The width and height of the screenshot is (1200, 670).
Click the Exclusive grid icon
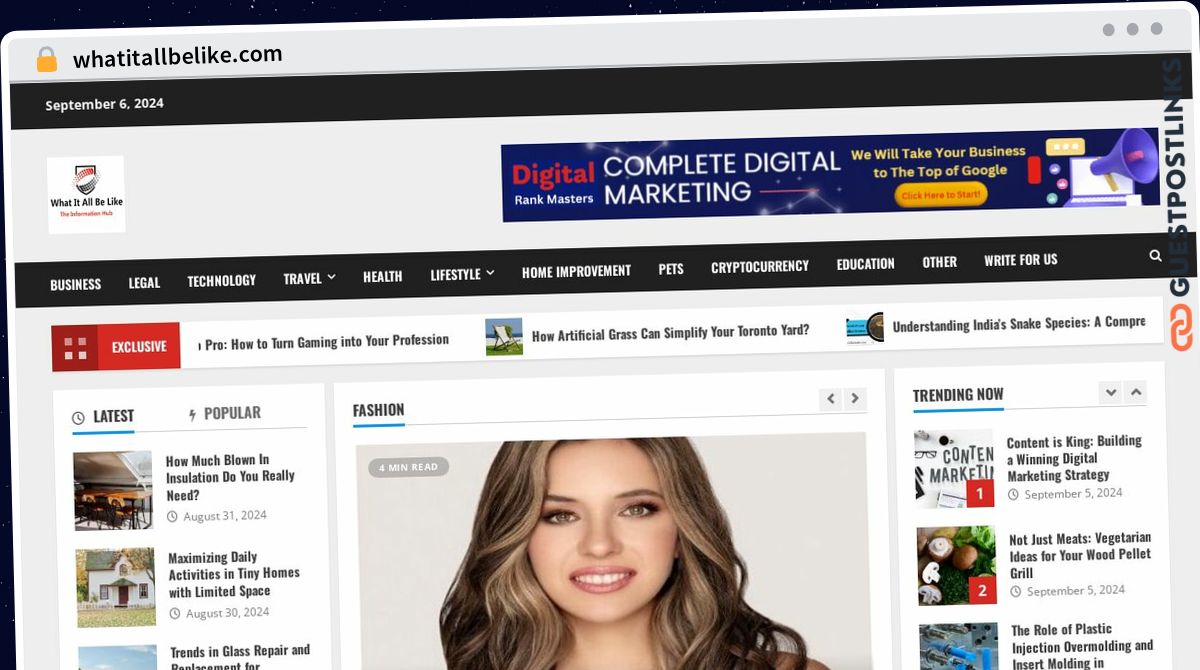click(75, 348)
